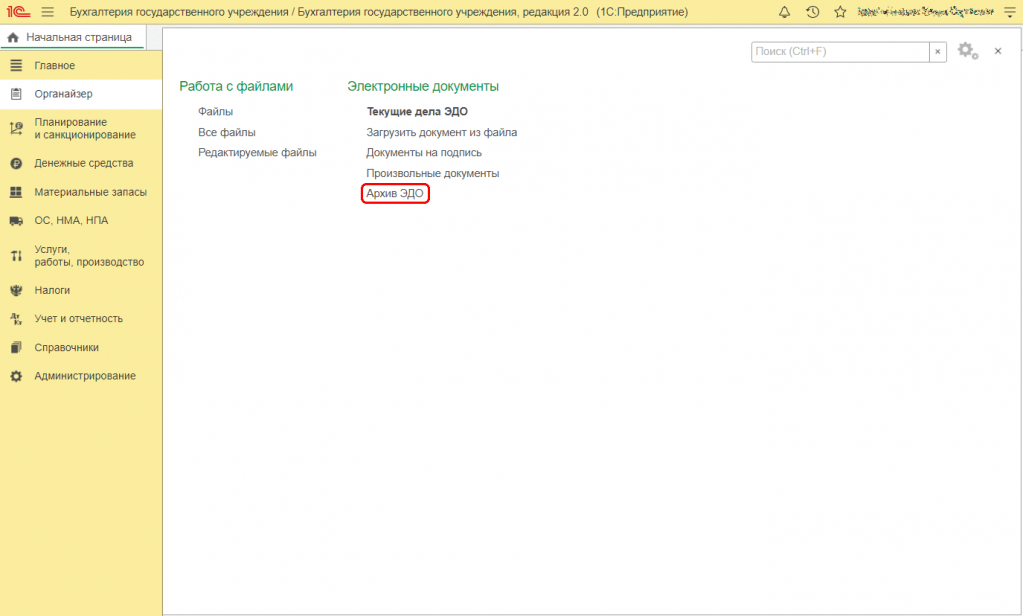1023x616 pixels.
Task: Go to the Администрирование section
Action: (85, 376)
